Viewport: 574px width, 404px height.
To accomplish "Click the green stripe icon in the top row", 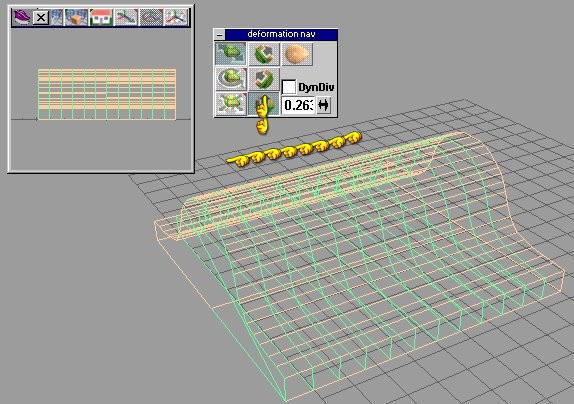I will [x=264, y=54].
